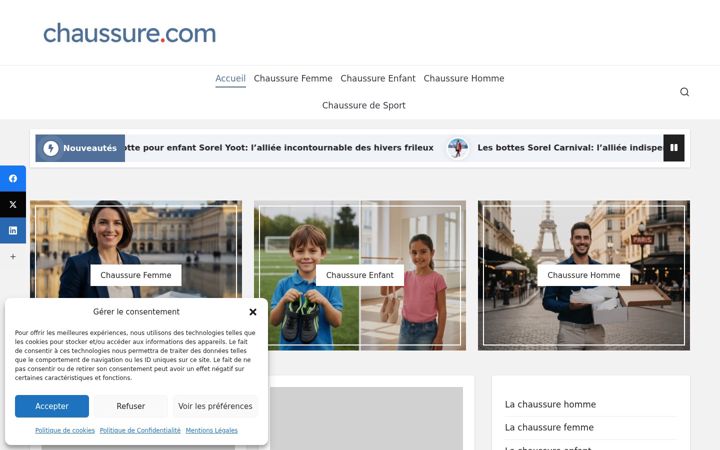Share on X (Twitter) sidebar icon
Image resolution: width=720 pixels, height=450 pixels.
(x=13, y=204)
